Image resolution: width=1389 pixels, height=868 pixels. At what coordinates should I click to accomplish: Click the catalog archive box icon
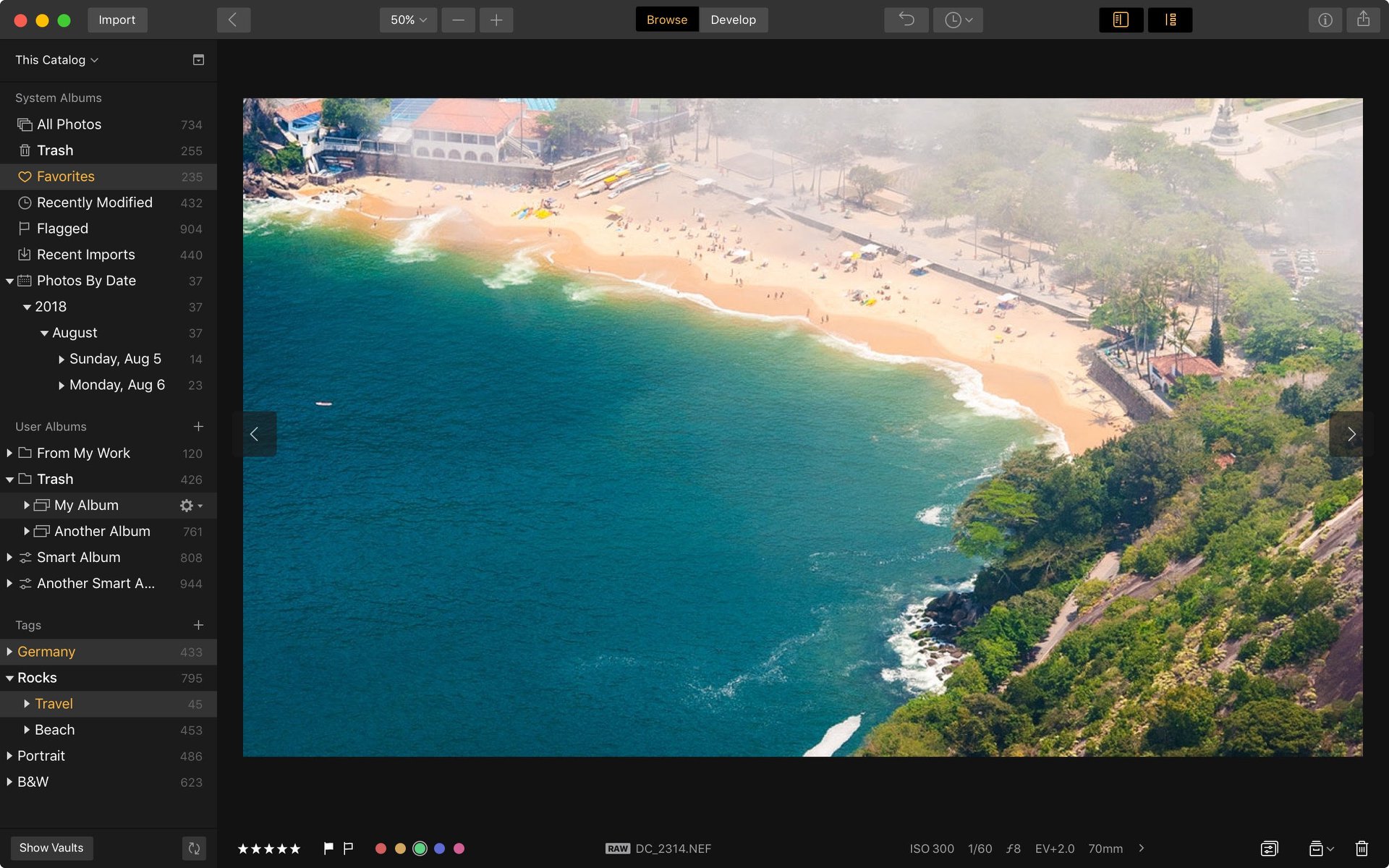(x=198, y=59)
